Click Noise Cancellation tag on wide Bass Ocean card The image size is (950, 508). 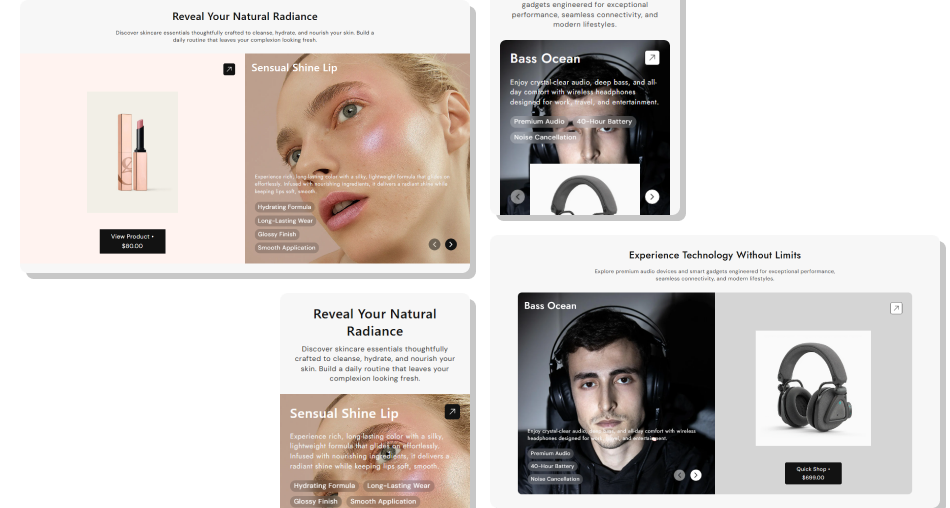(x=555, y=479)
